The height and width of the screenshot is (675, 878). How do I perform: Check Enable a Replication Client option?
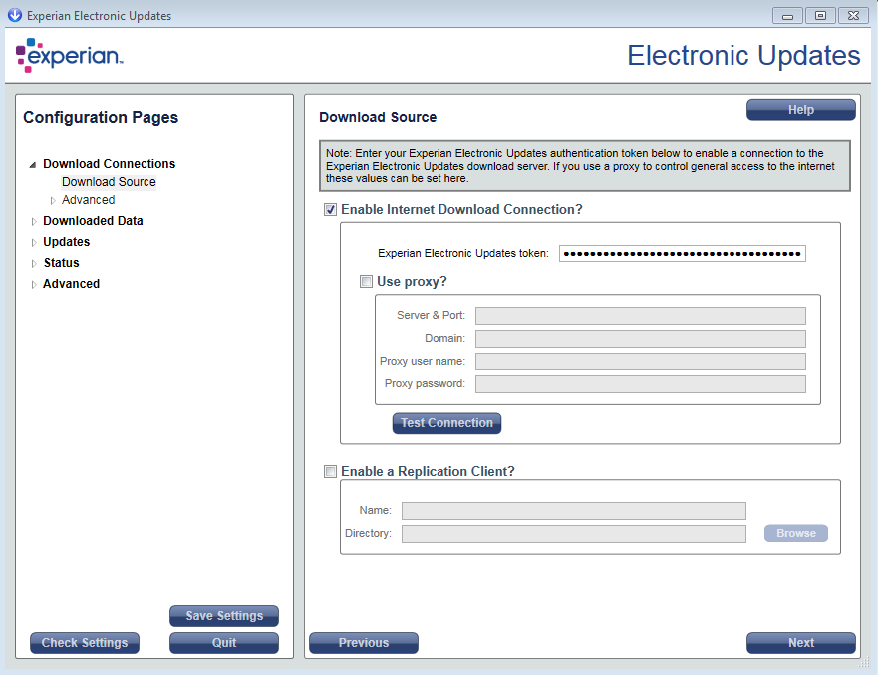click(x=330, y=472)
